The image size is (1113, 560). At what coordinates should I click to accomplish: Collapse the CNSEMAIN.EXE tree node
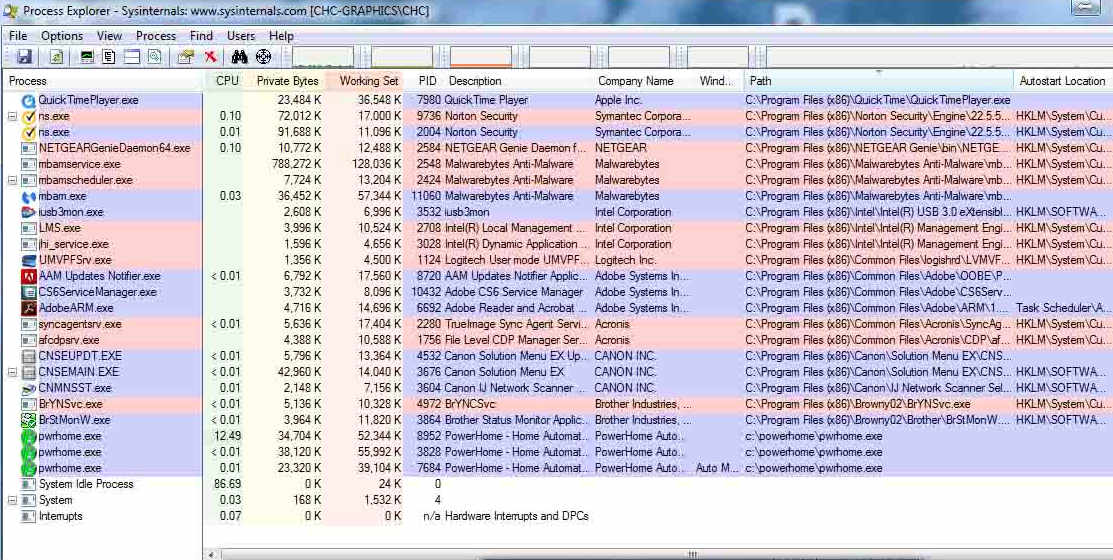coord(11,372)
